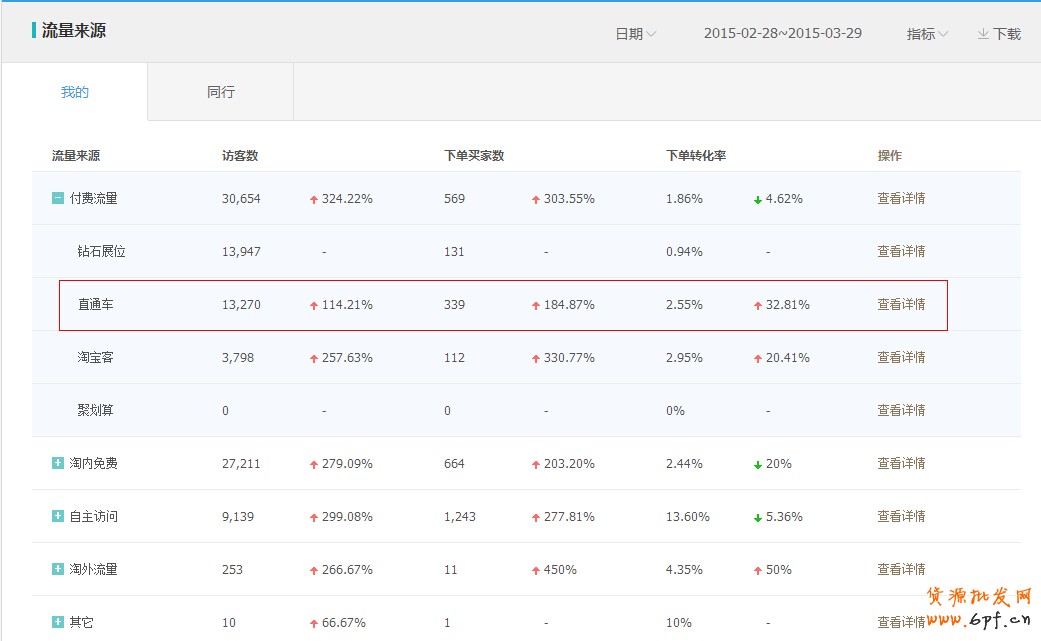Open 查看详情 for 淘宝客
Image resolution: width=1041 pixels, height=641 pixels.
pyautogui.click(x=901, y=357)
